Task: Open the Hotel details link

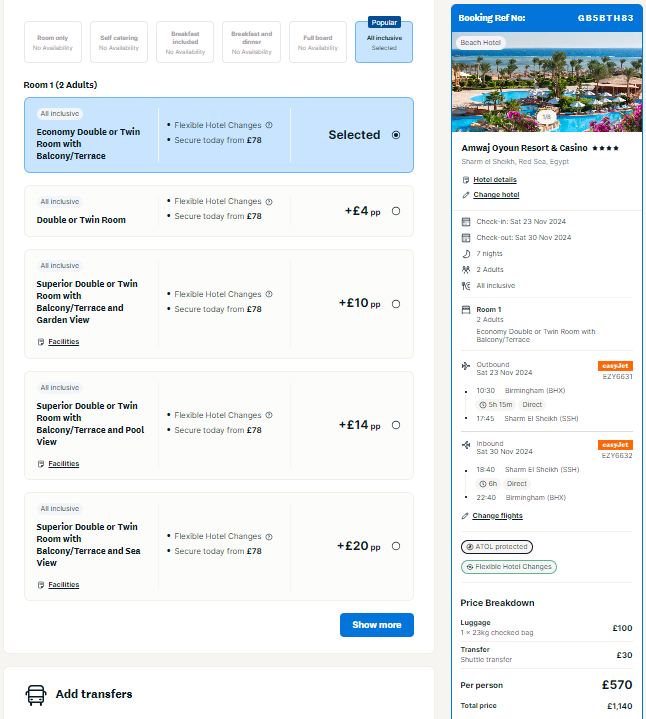Action: click(495, 180)
